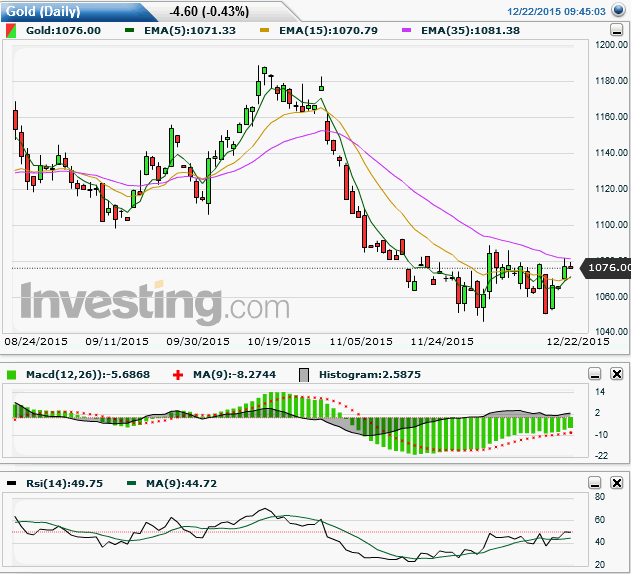Click the grey Histogram legend box
631x574 pixels.
pos(304,375)
